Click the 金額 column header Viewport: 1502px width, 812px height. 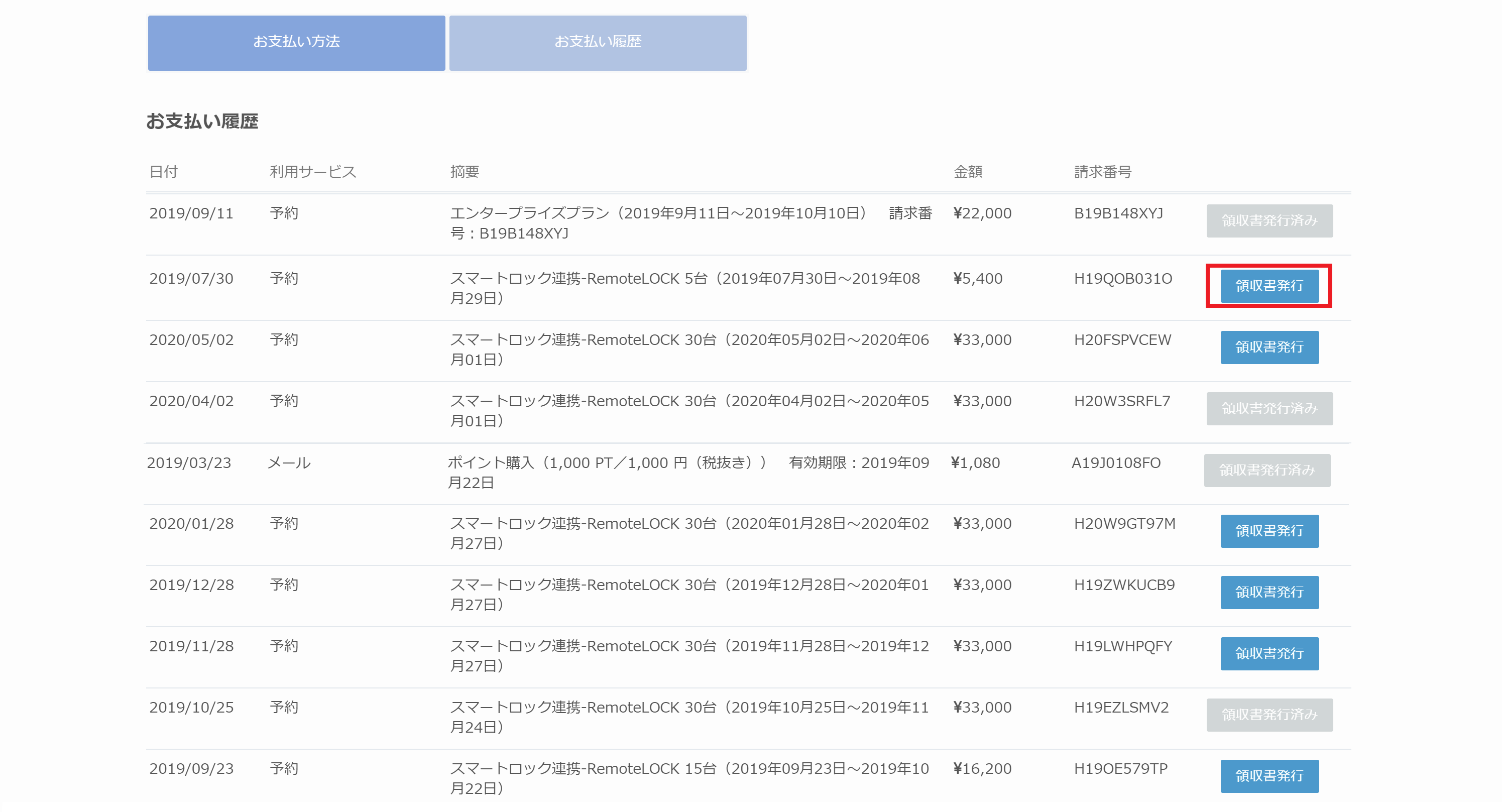[x=967, y=171]
